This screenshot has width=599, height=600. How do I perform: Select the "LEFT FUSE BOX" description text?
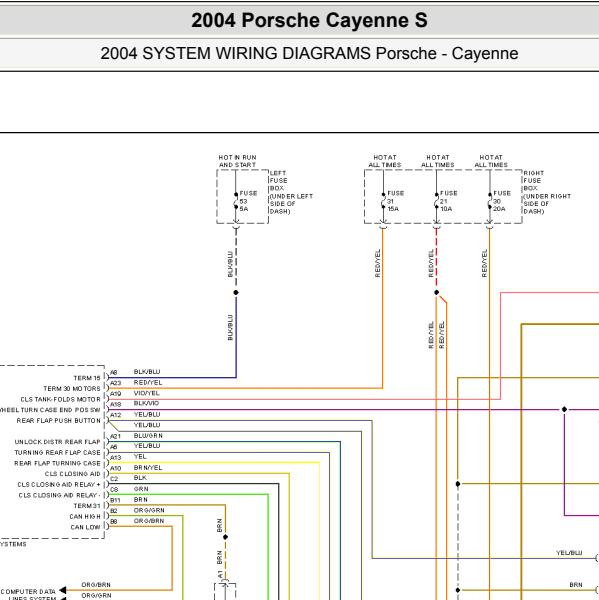(x=292, y=192)
